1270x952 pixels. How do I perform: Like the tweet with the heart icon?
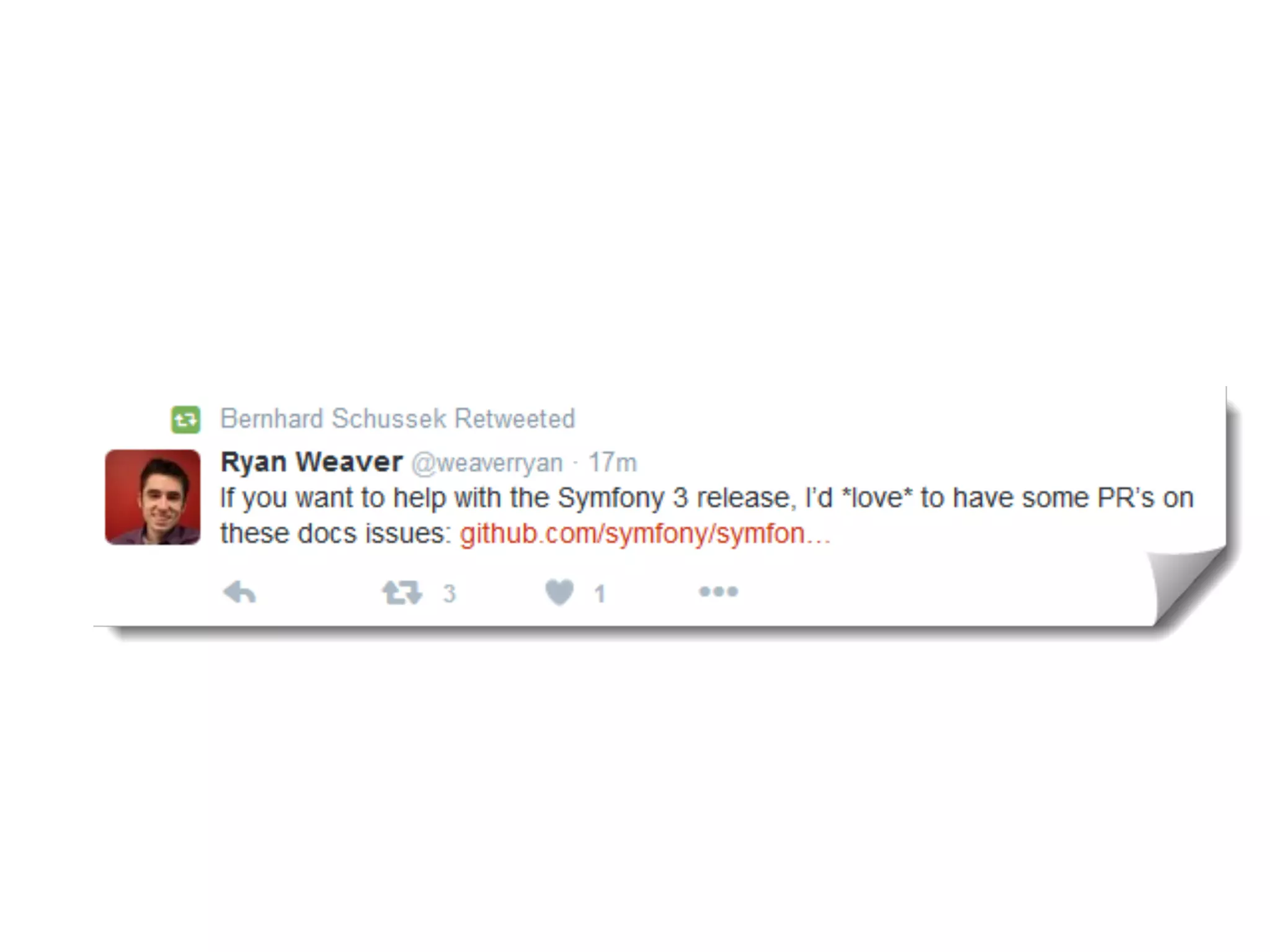[559, 592]
